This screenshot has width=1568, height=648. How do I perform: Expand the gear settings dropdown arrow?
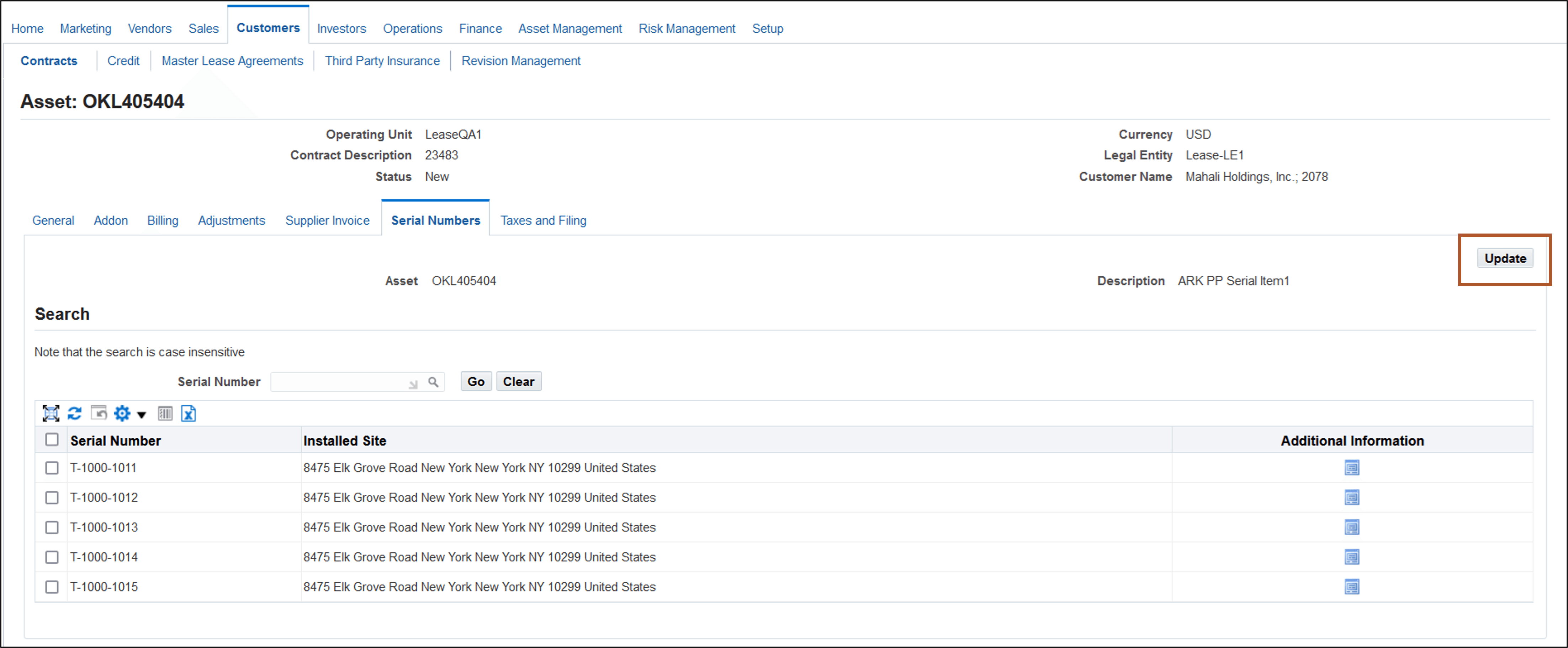point(142,415)
